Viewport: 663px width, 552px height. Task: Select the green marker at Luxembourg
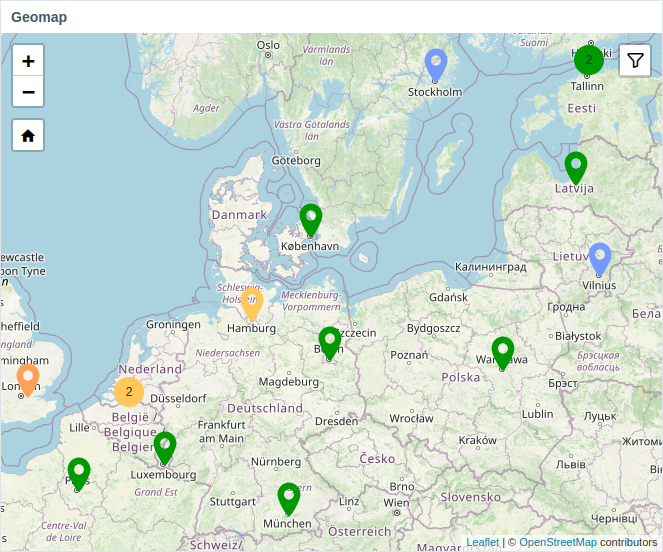[165, 448]
